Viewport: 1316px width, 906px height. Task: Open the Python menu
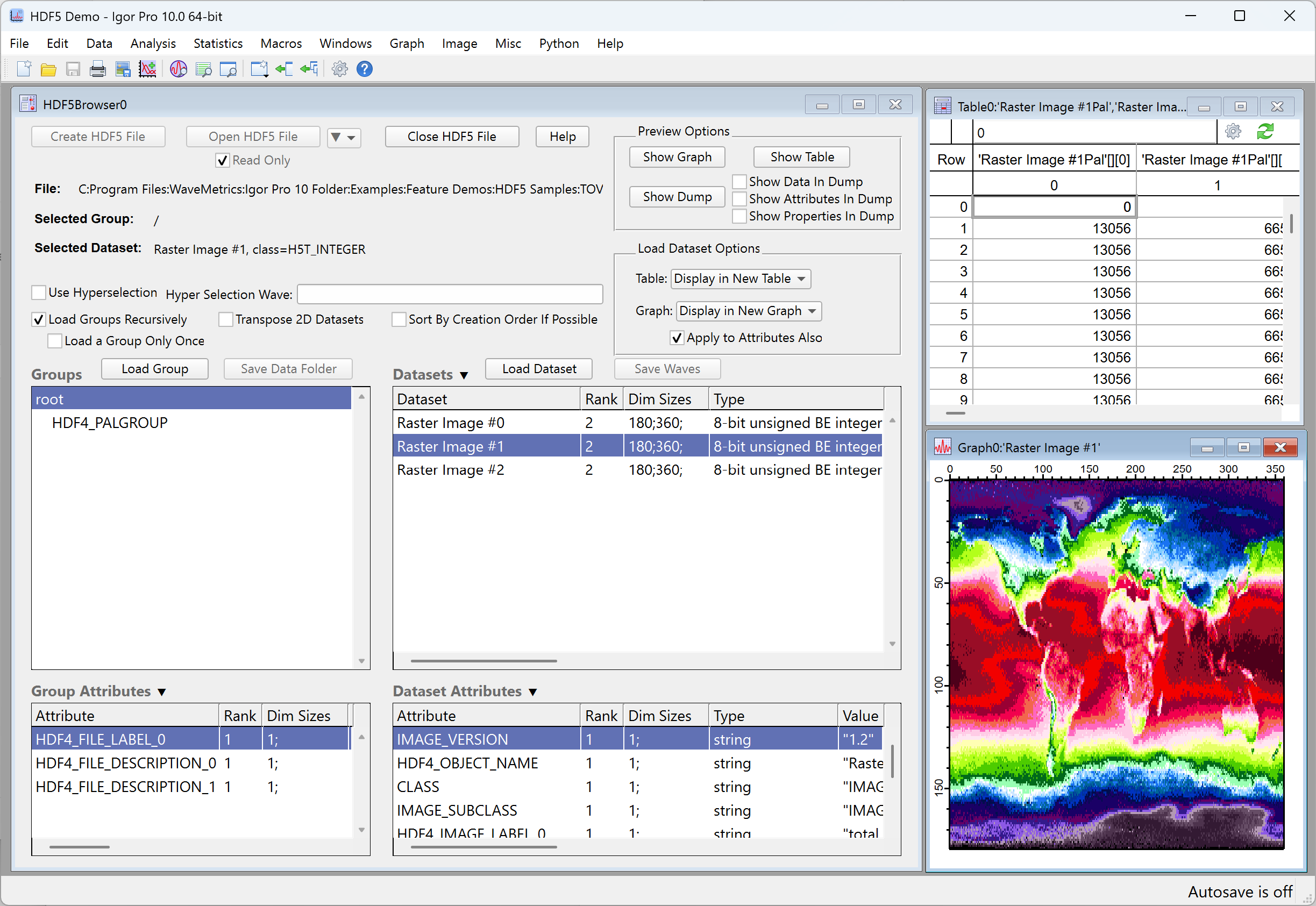(559, 43)
